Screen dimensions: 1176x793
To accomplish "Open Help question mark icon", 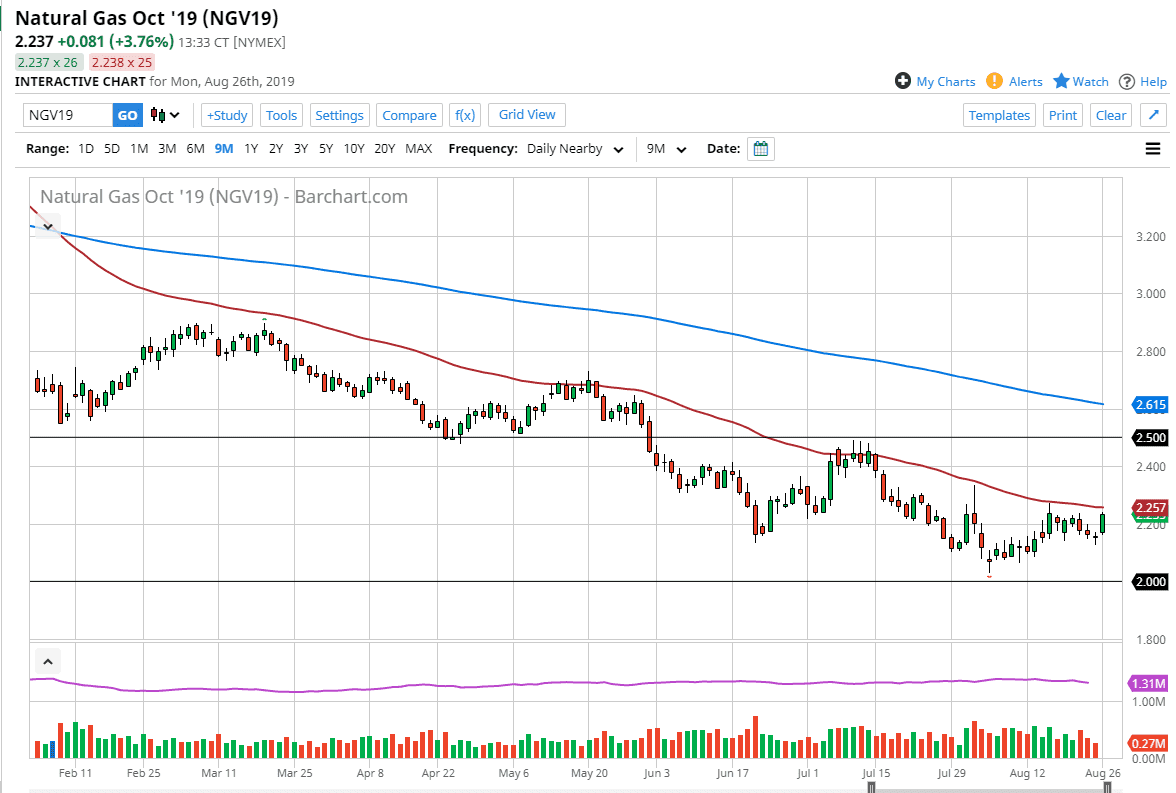I will [1127, 81].
